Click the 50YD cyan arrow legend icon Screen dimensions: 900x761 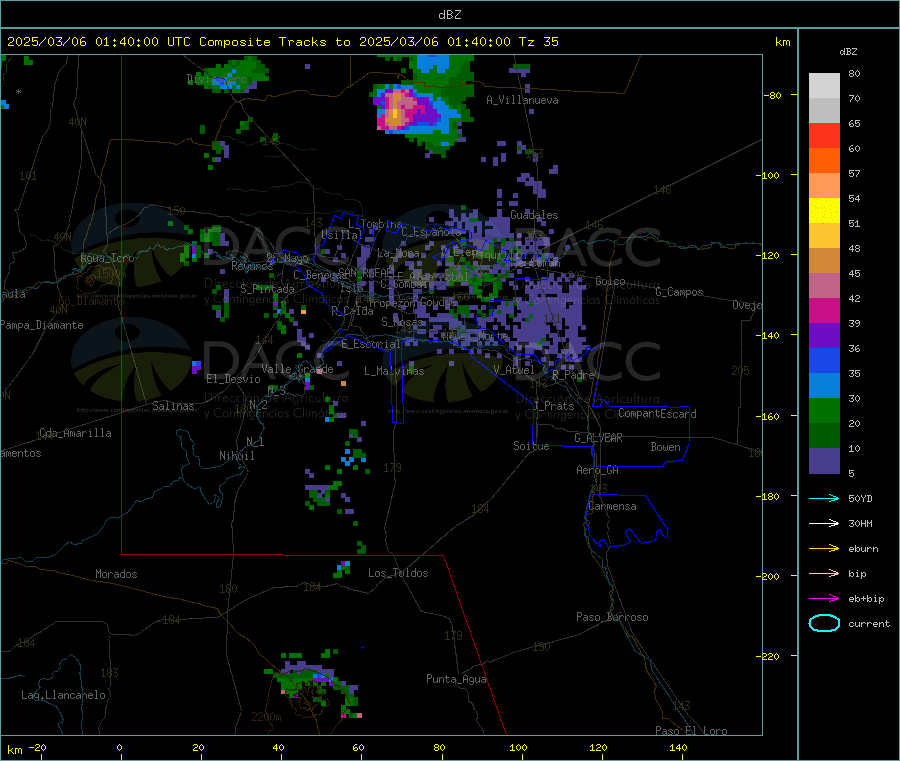coord(824,498)
